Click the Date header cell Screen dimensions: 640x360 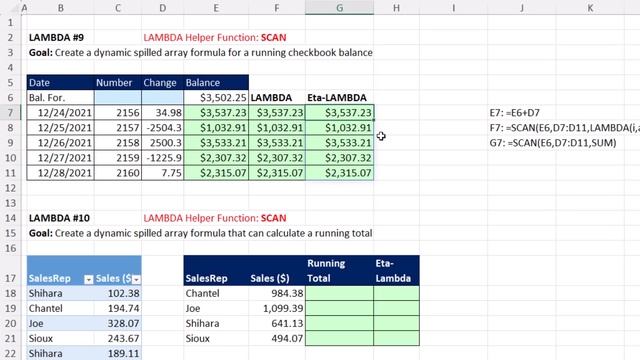pyautogui.click(x=60, y=82)
